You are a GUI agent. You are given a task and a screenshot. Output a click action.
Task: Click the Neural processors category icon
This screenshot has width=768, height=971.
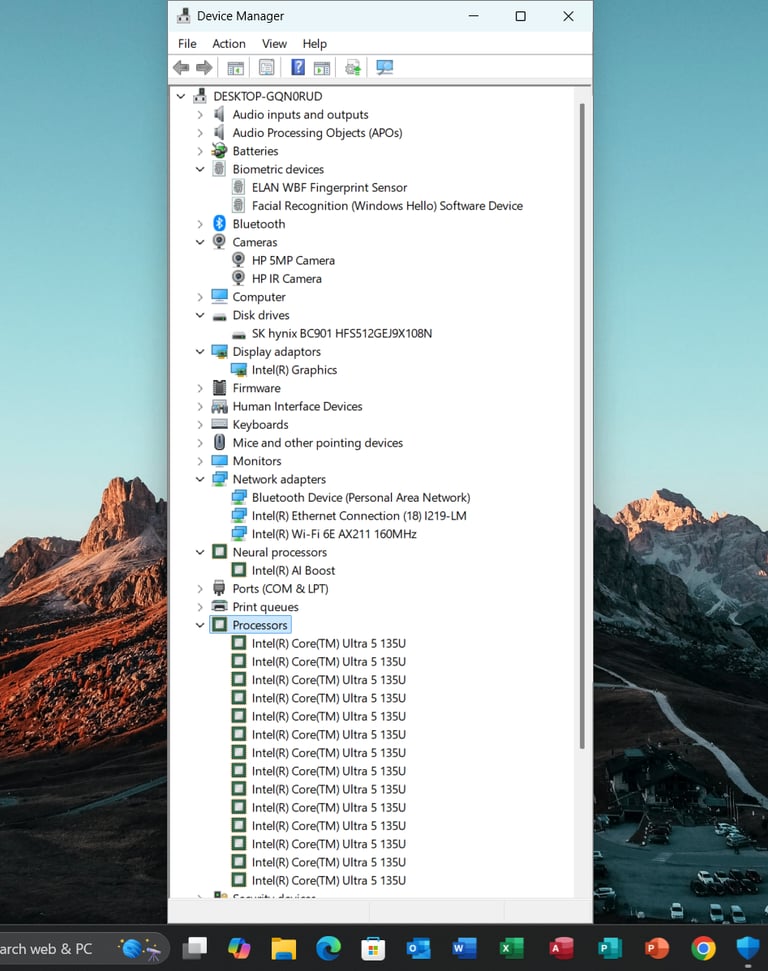click(x=219, y=552)
